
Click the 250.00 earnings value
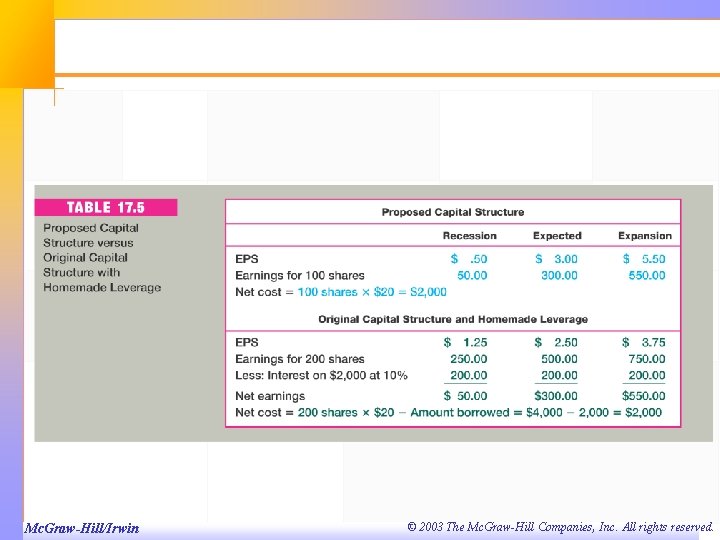coord(468,359)
